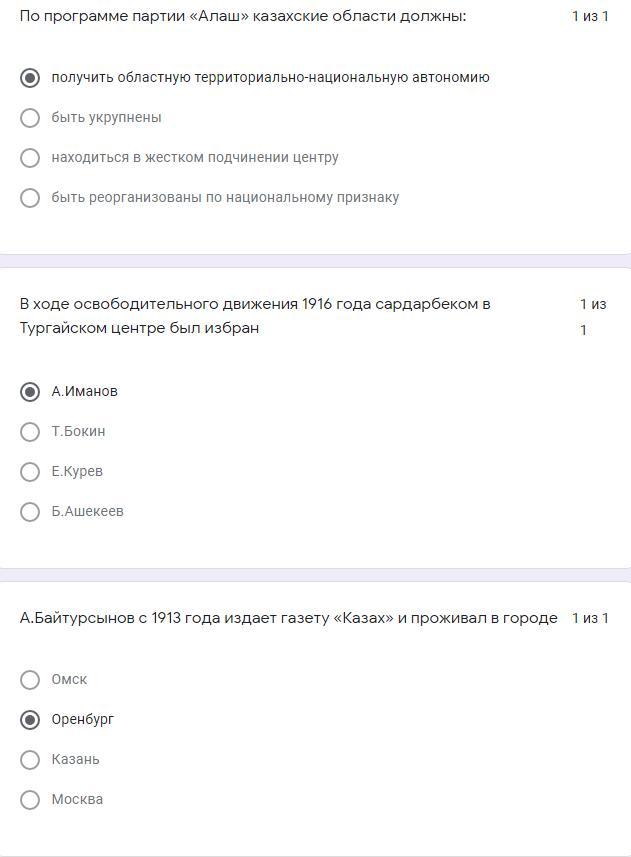Select Омск as the city
The width and height of the screenshot is (631, 857).
click(x=30, y=680)
